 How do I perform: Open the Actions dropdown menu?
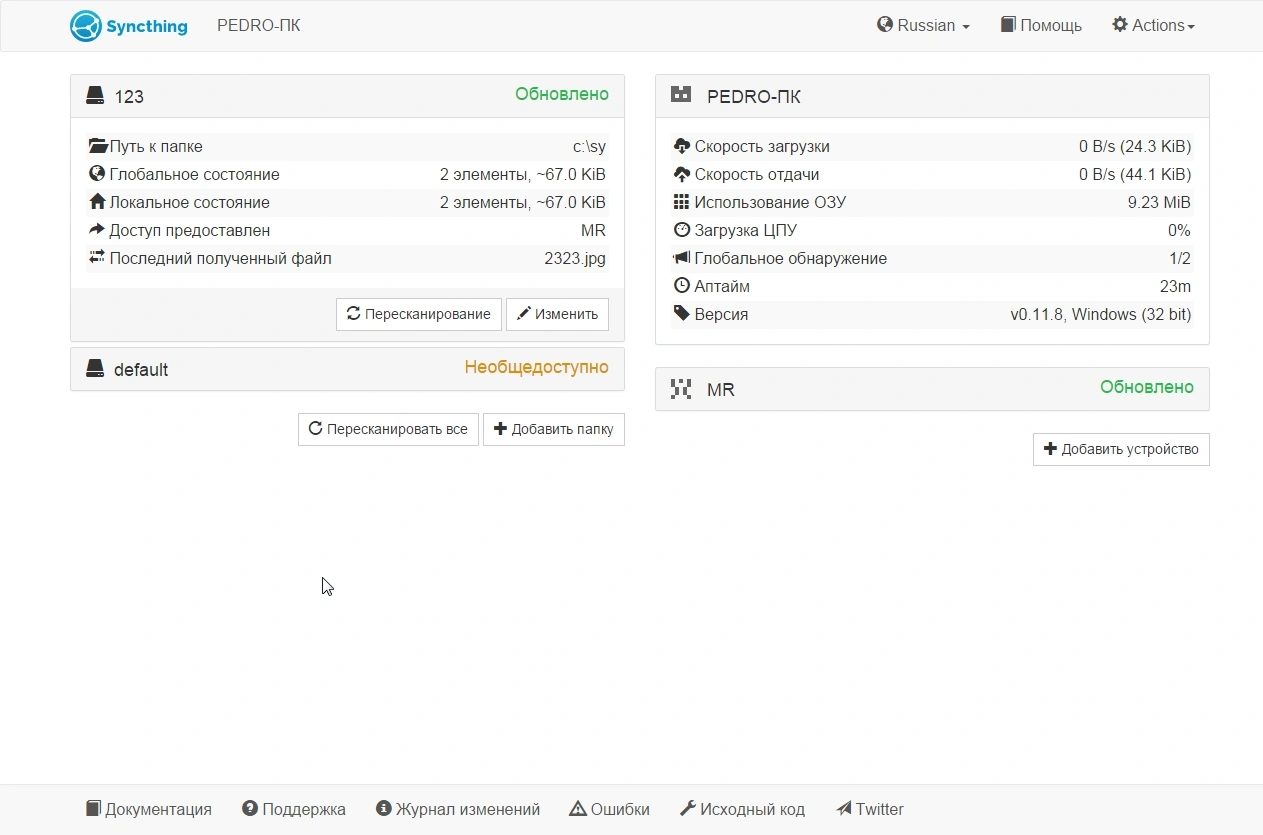pyautogui.click(x=1153, y=26)
